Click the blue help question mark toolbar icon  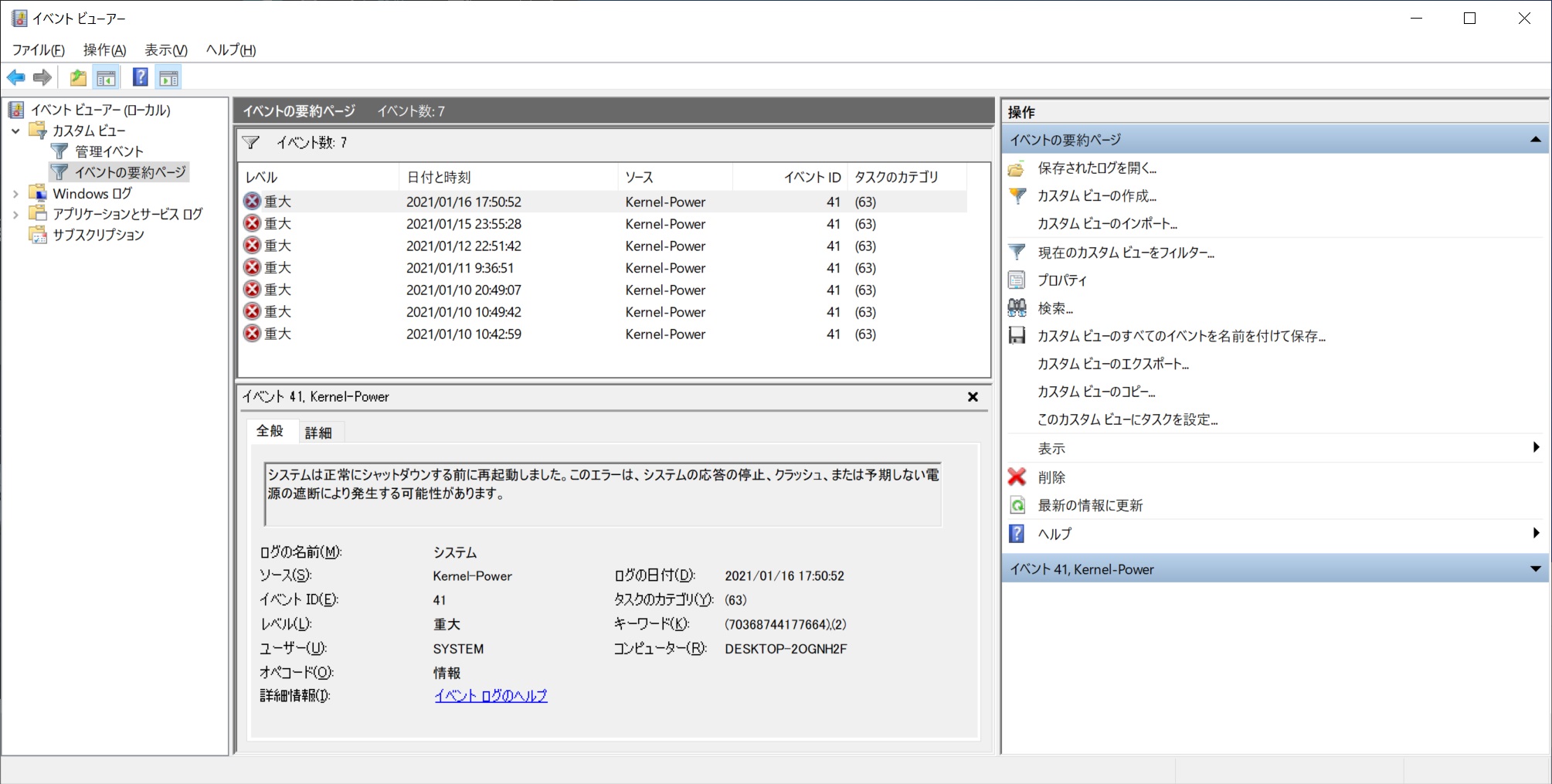pos(140,78)
